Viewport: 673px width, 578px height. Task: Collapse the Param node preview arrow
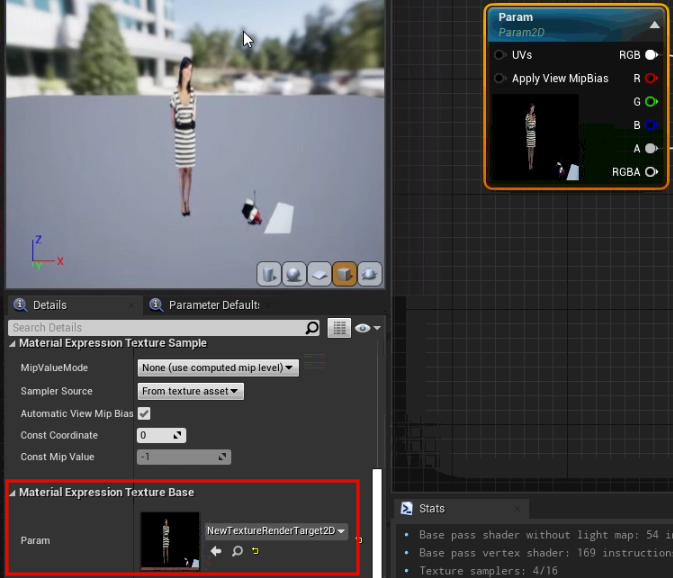click(654, 25)
